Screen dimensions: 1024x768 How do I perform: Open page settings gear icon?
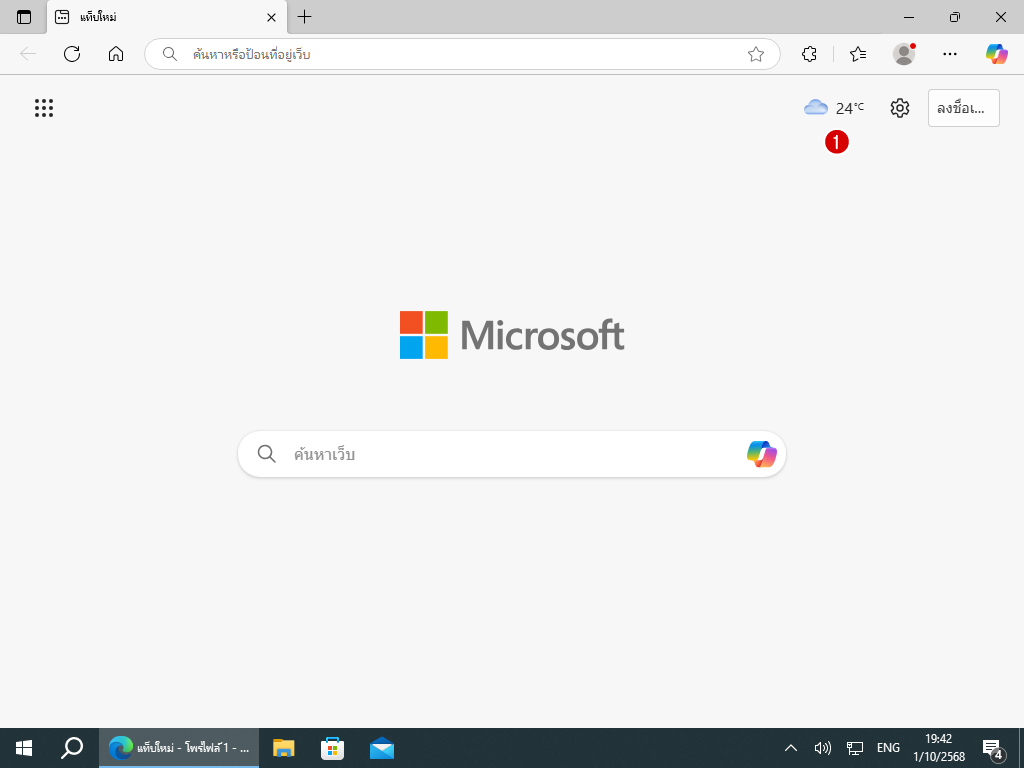click(900, 108)
